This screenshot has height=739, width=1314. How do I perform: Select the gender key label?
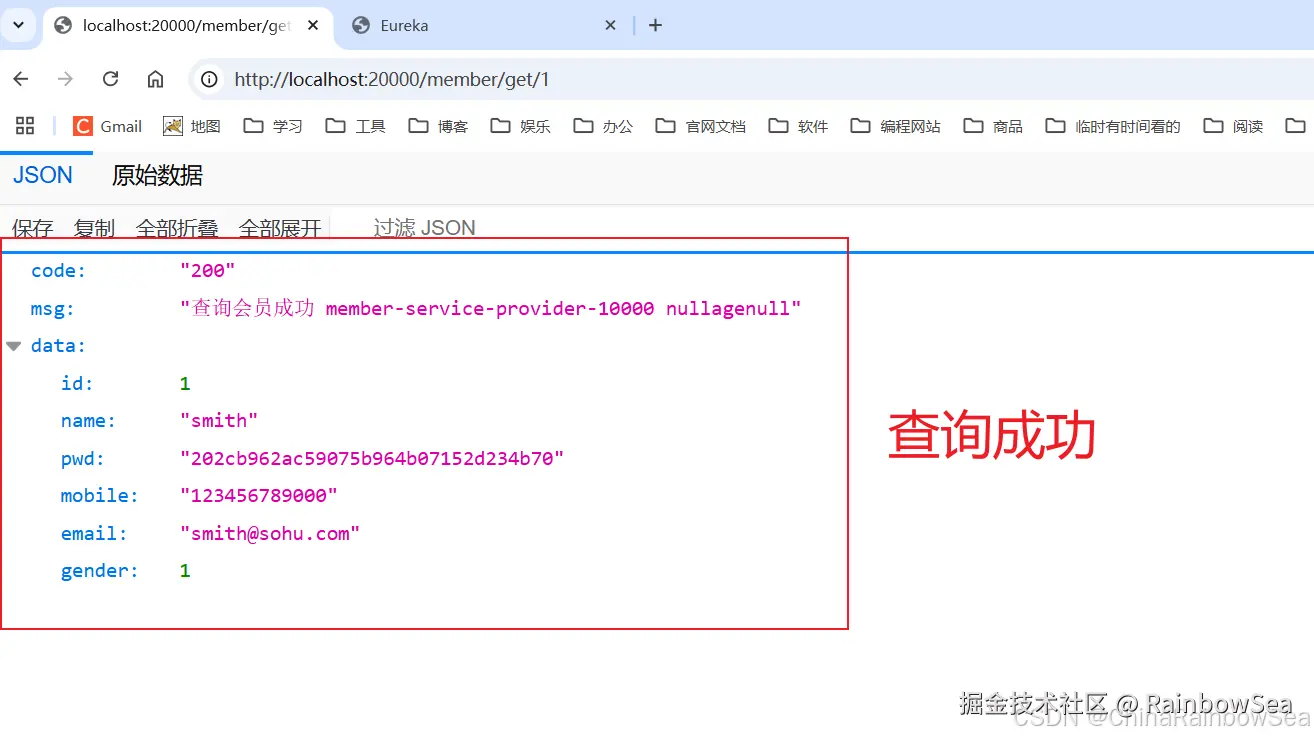(x=100, y=571)
